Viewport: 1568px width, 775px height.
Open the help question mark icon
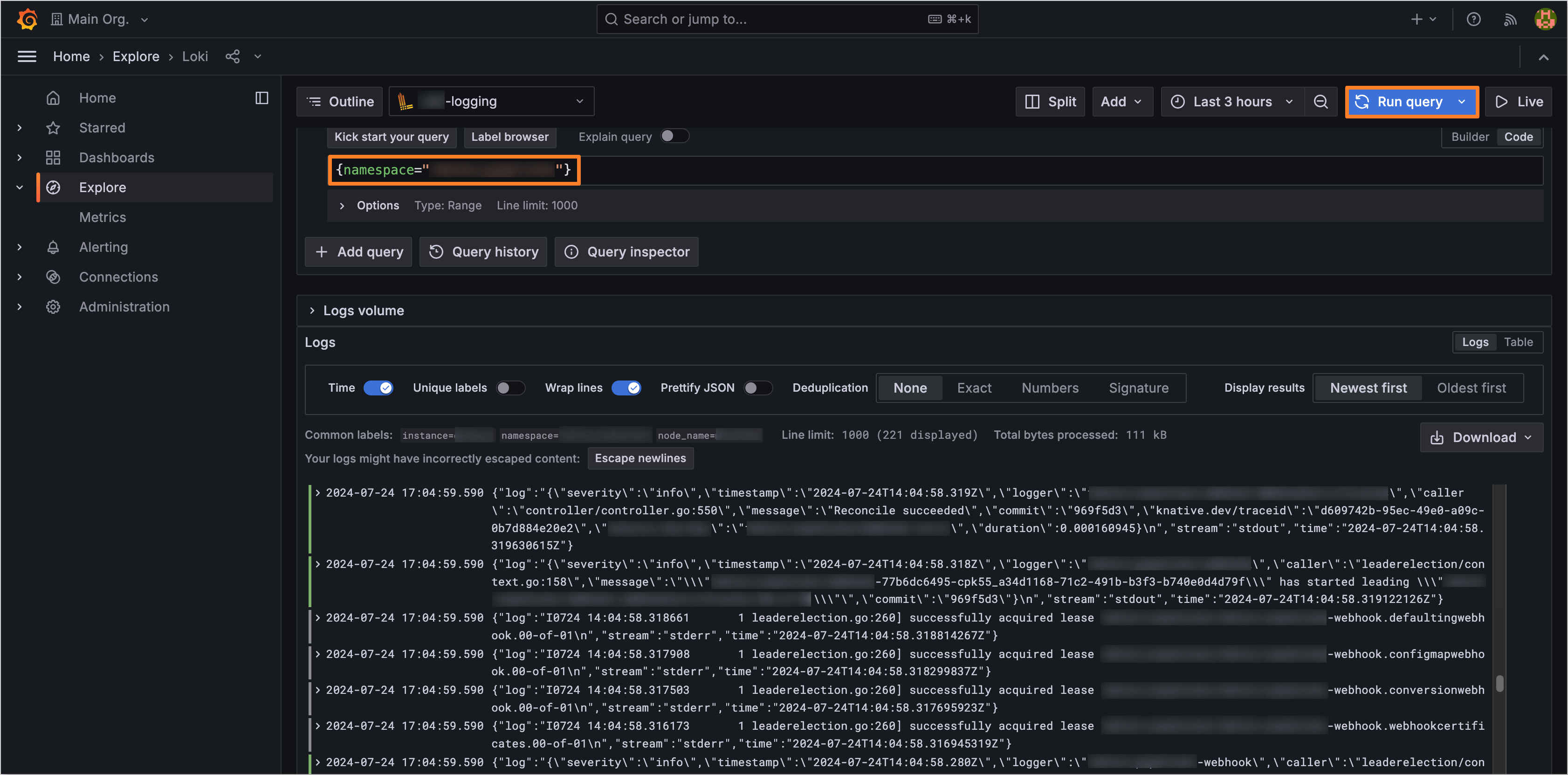point(1473,19)
